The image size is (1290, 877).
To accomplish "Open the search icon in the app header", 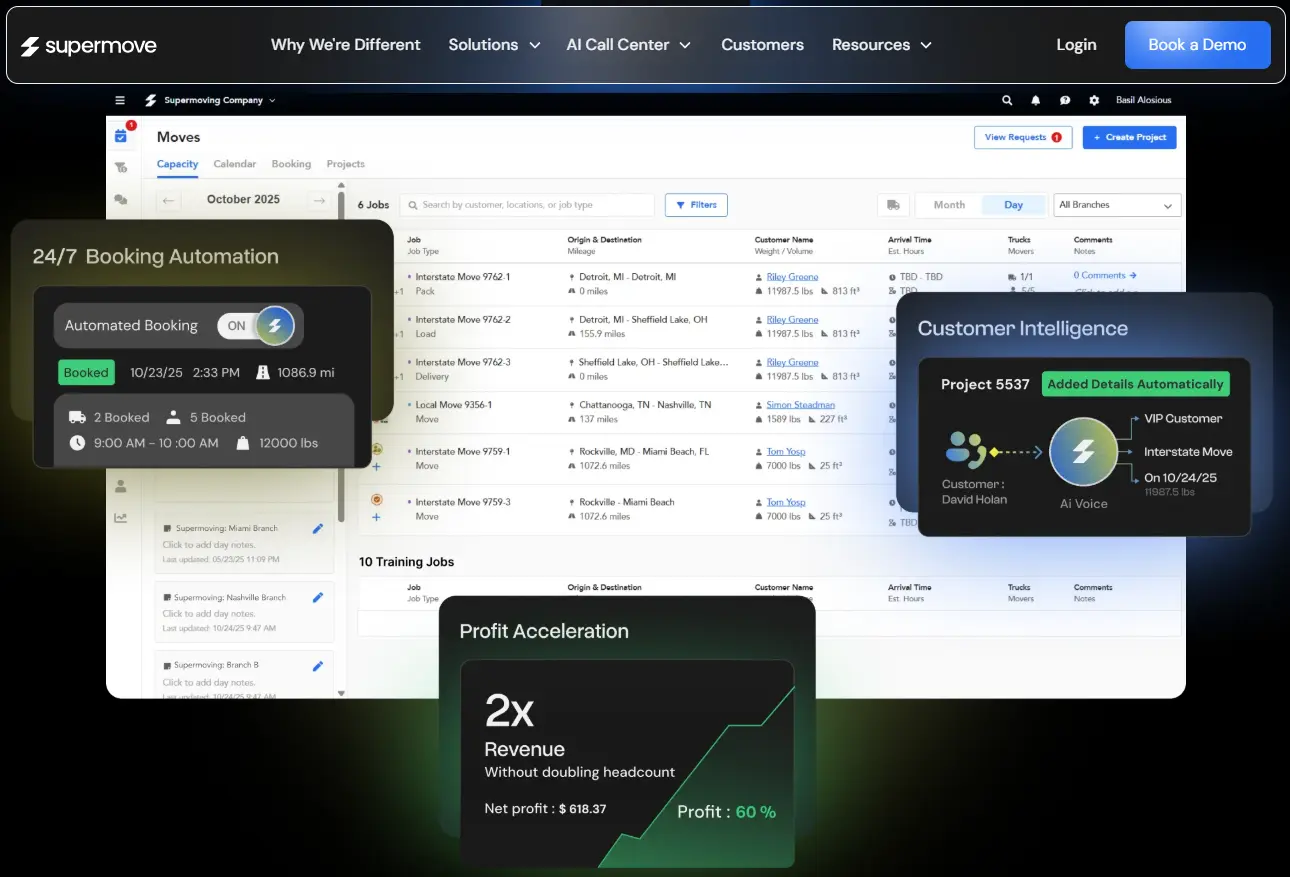I will tap(1007, 100).
